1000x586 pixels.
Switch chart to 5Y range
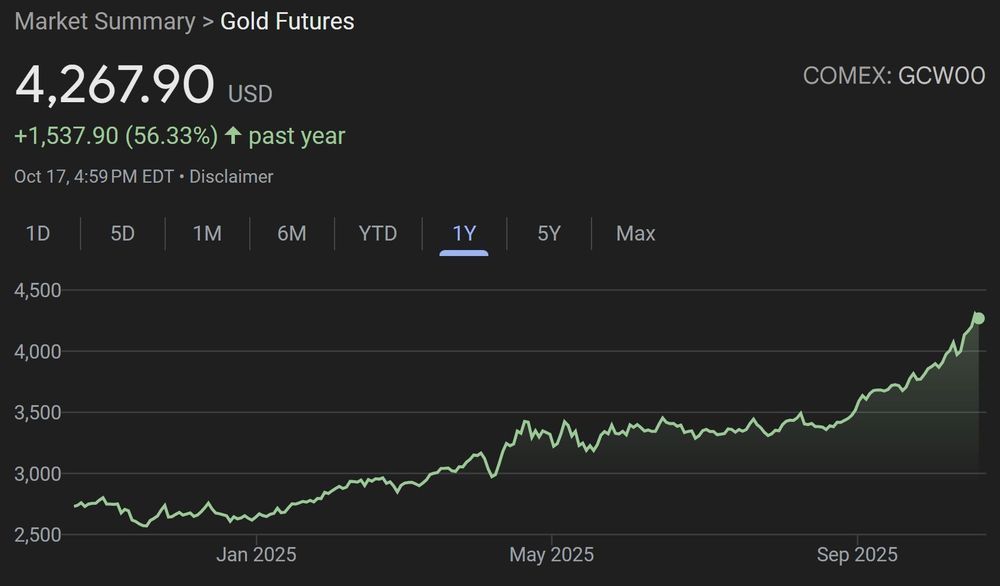(548, 233)
